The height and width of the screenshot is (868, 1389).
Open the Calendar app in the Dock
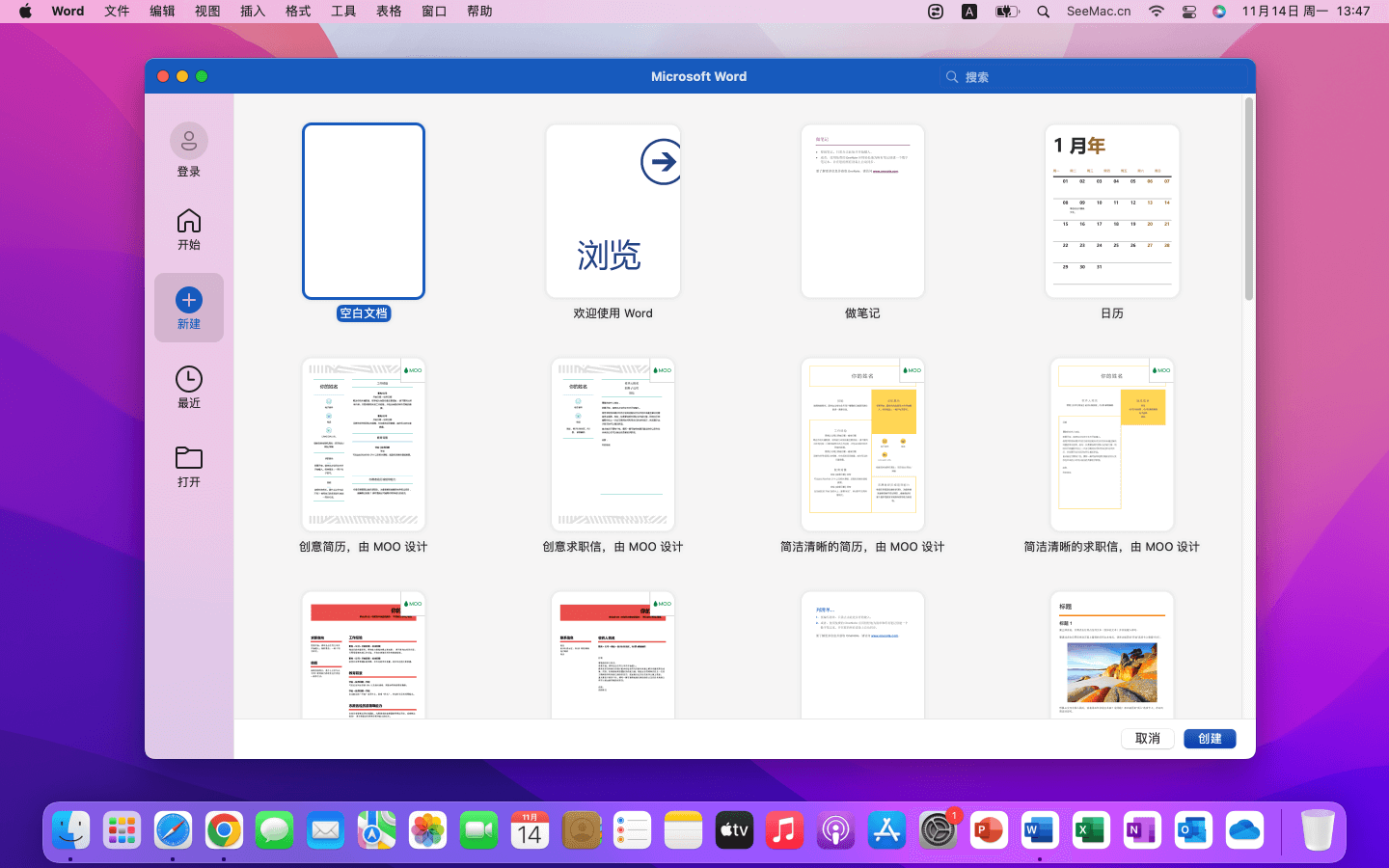531,830
